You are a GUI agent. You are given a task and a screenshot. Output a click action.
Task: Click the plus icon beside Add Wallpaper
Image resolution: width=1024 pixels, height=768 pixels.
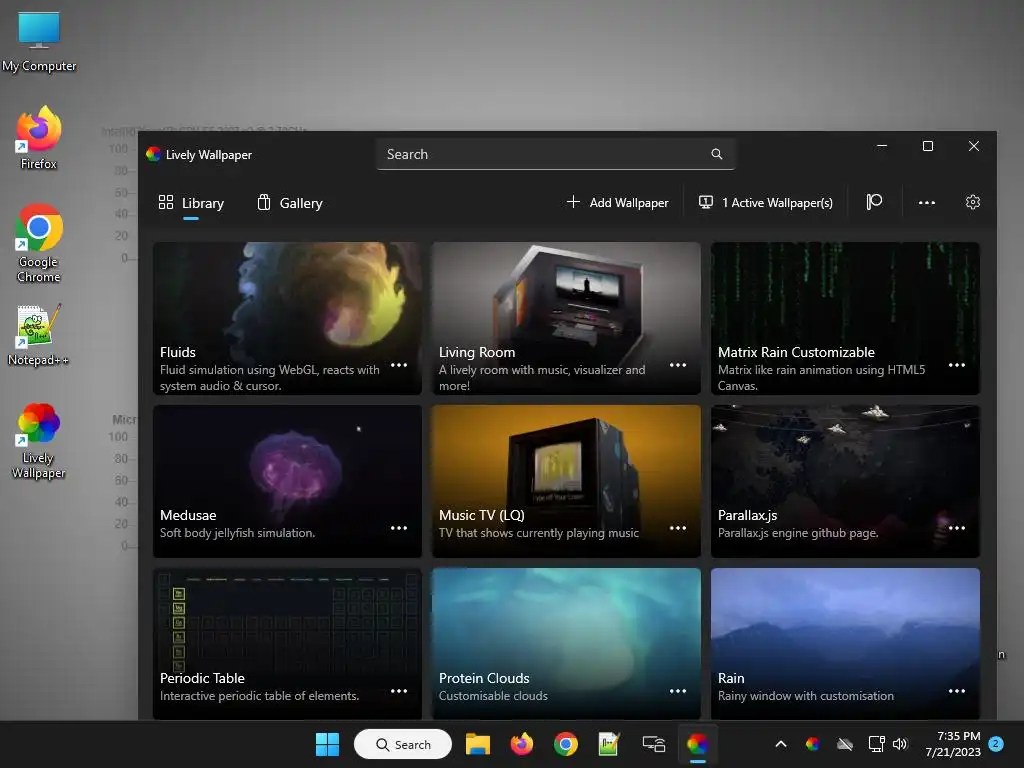(573, 202)
